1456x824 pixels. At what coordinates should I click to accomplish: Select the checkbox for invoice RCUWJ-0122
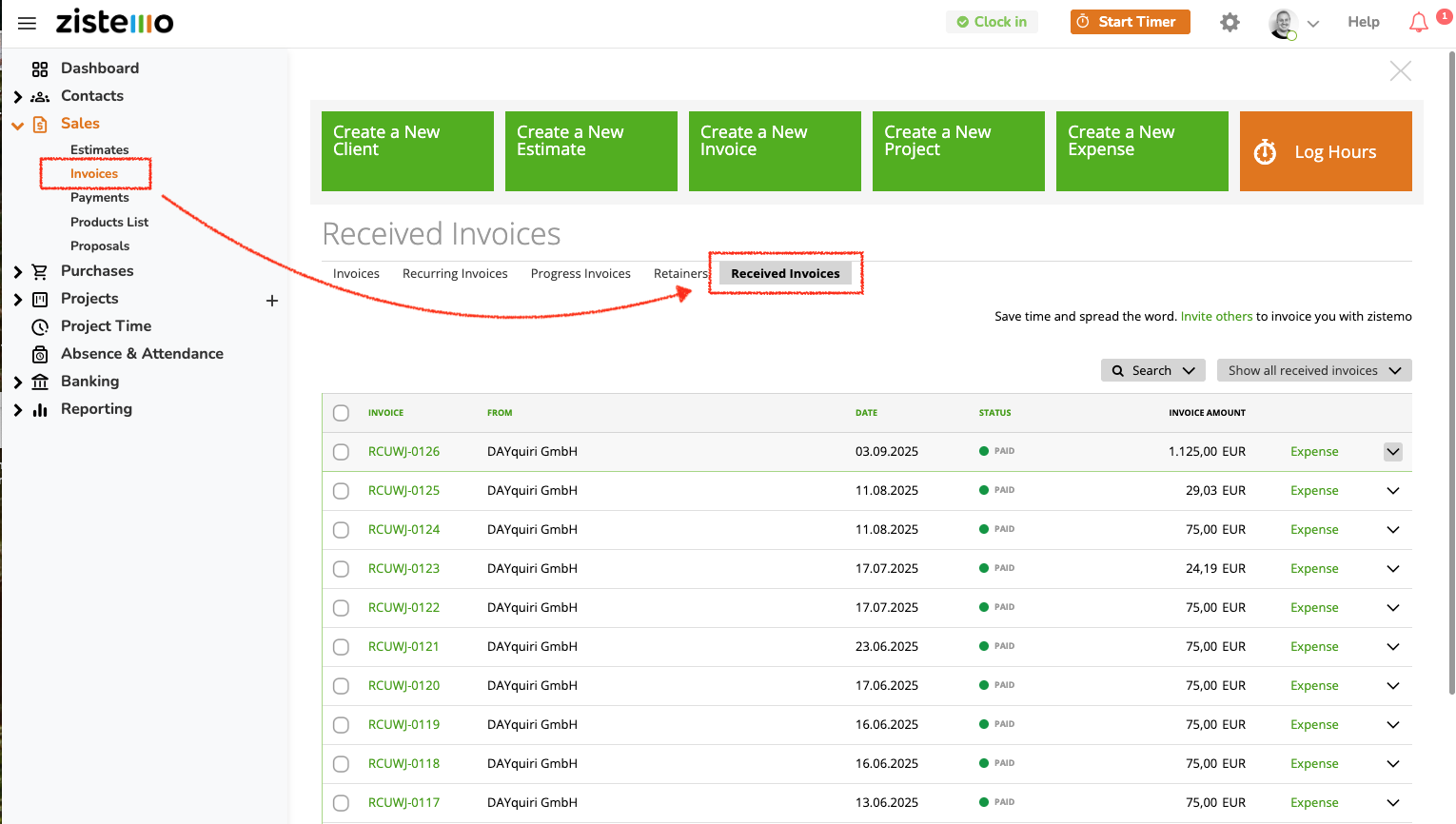point(341,608)
